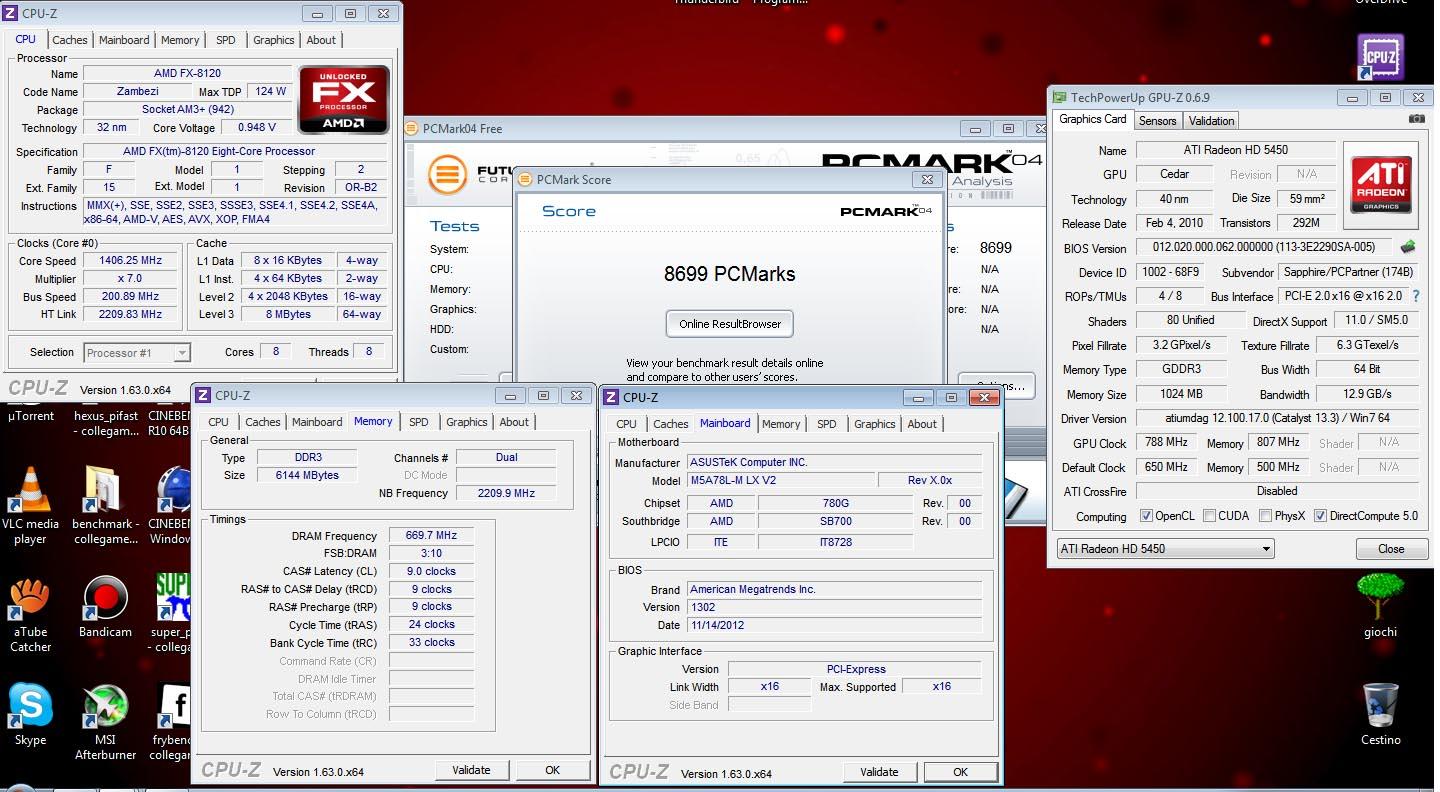Click the AMD FX processor logo
The image size is (1440, 792).
tap(343, 100)
